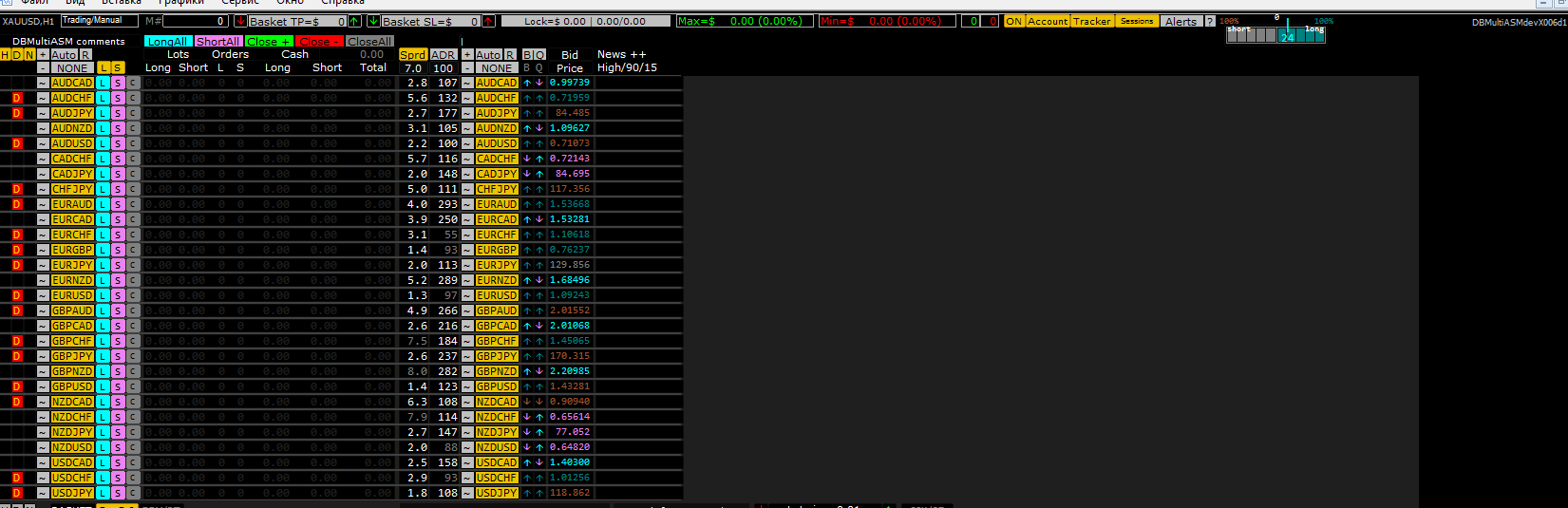
Task: Click the Lock progress bar
Action: point(585,21)
